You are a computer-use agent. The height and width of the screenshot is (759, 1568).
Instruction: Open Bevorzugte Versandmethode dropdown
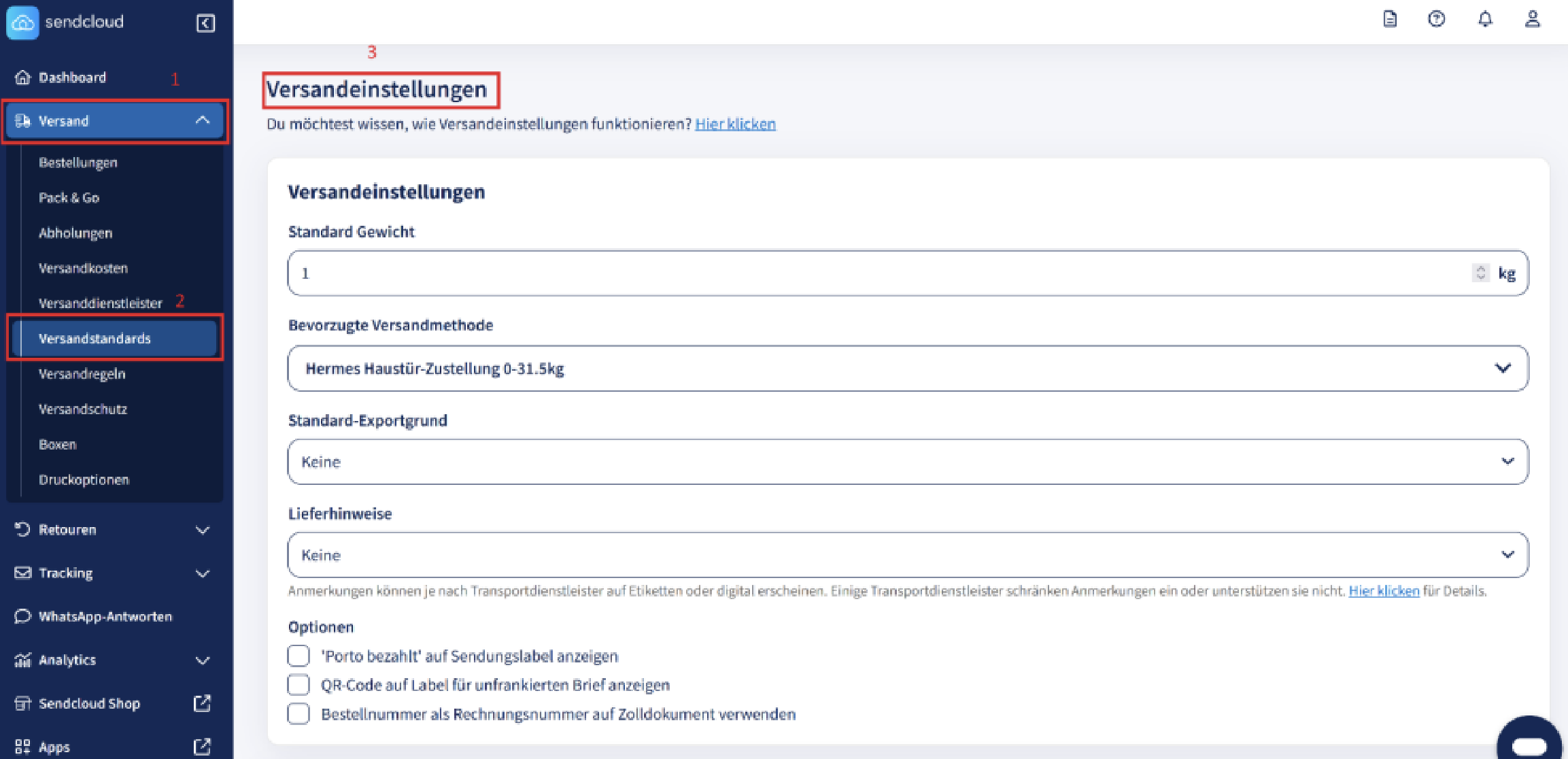908,368
